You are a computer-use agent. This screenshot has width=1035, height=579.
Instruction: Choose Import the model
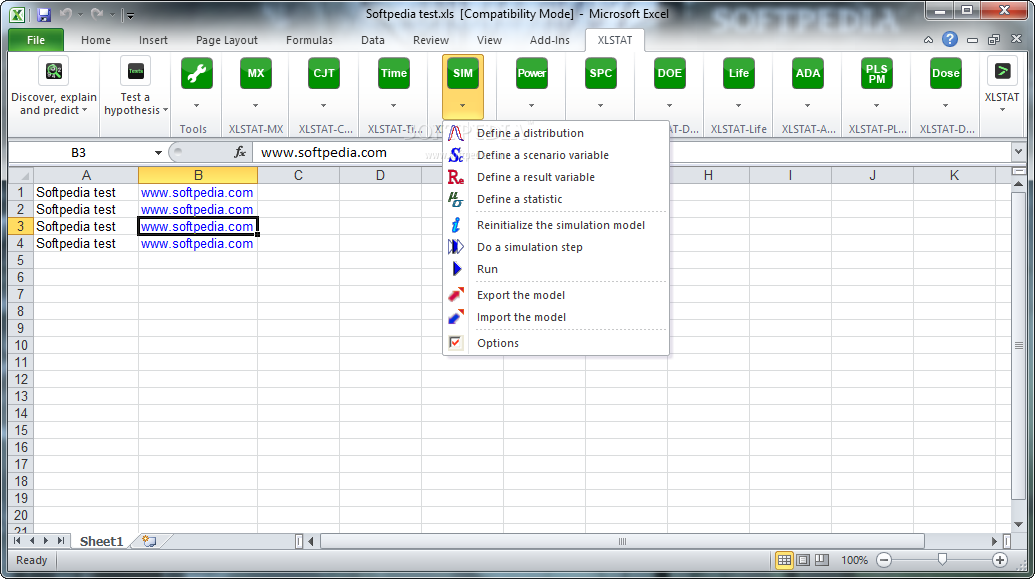556,317
